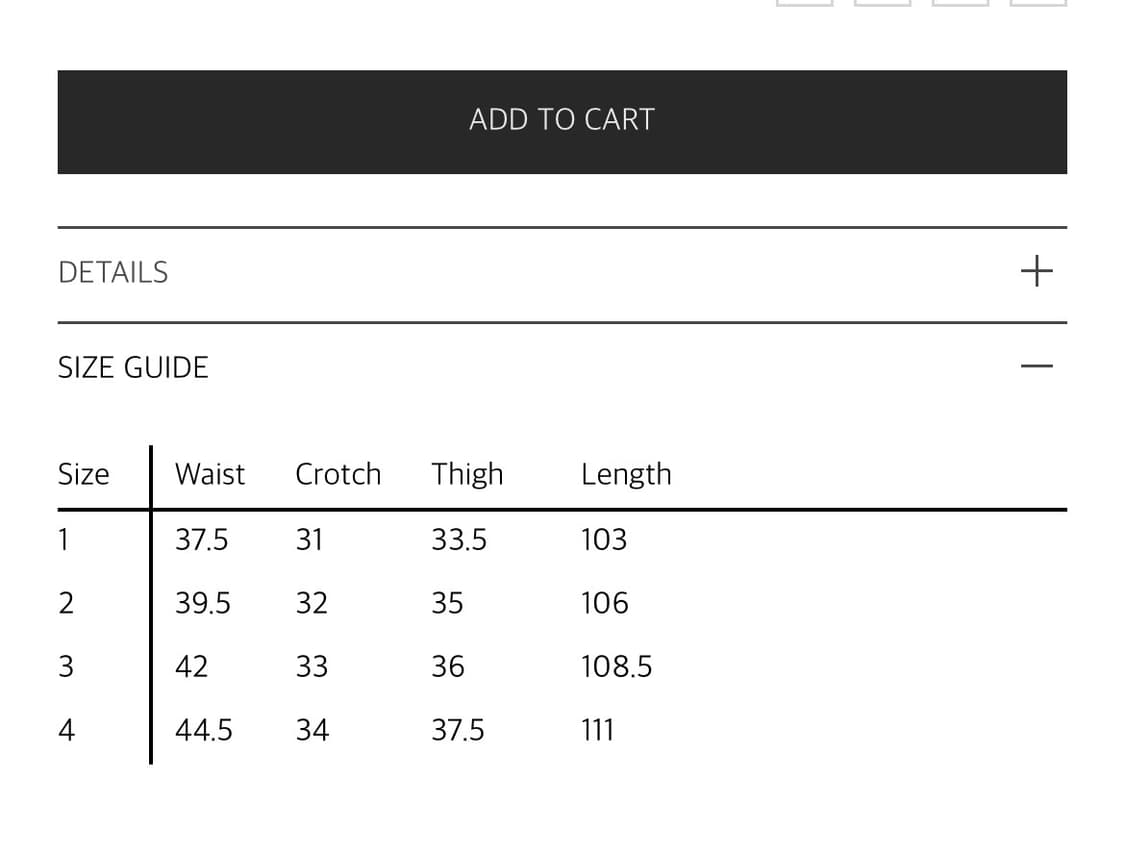
Task: Select thigh value 35 in size 2 row
Action: 447,603
